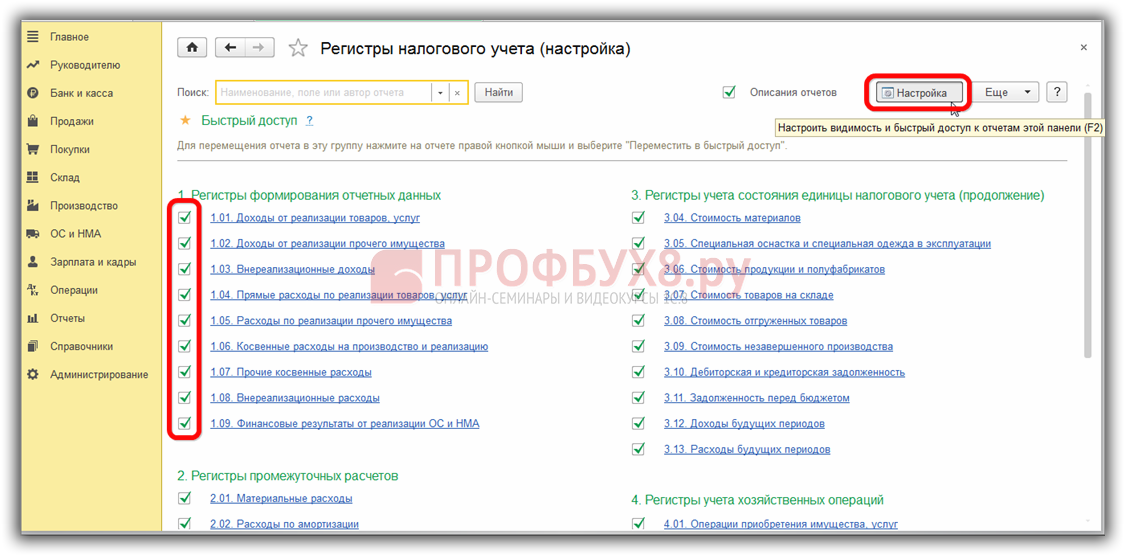Screen dimensions: 1125x556
Task: Uncheck the 3.04 Стоимость материалов checkbox
Action: pos(638,217)
